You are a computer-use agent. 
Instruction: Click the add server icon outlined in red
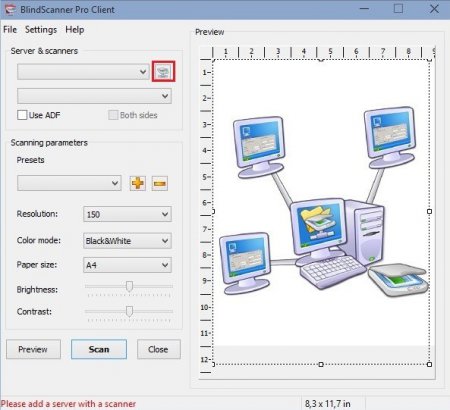163,71
